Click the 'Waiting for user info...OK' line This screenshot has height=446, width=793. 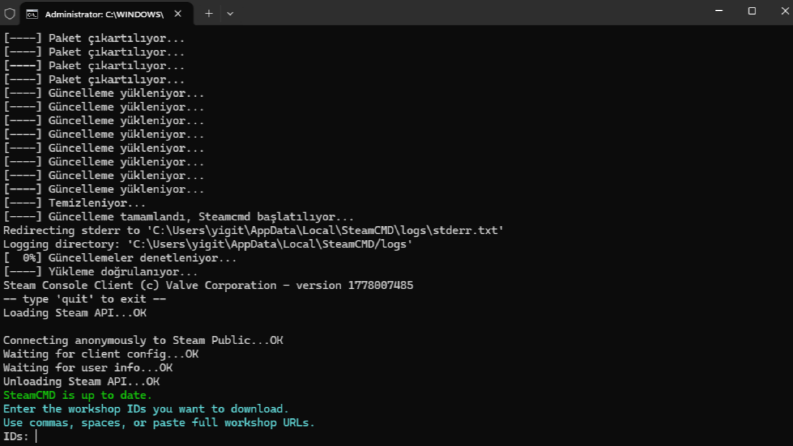click(x=87, y=368)
